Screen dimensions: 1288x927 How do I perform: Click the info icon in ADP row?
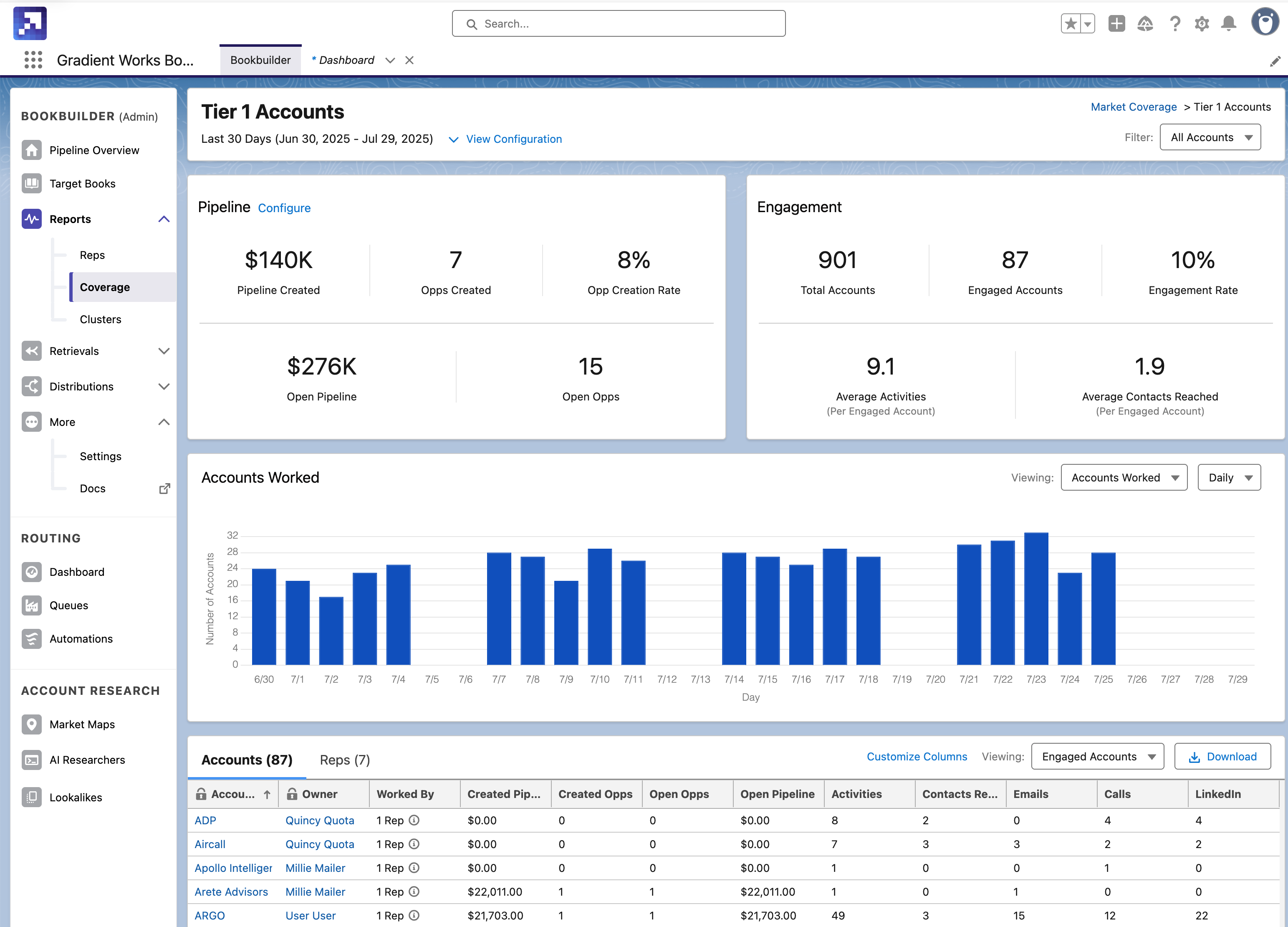pos(414,820)
